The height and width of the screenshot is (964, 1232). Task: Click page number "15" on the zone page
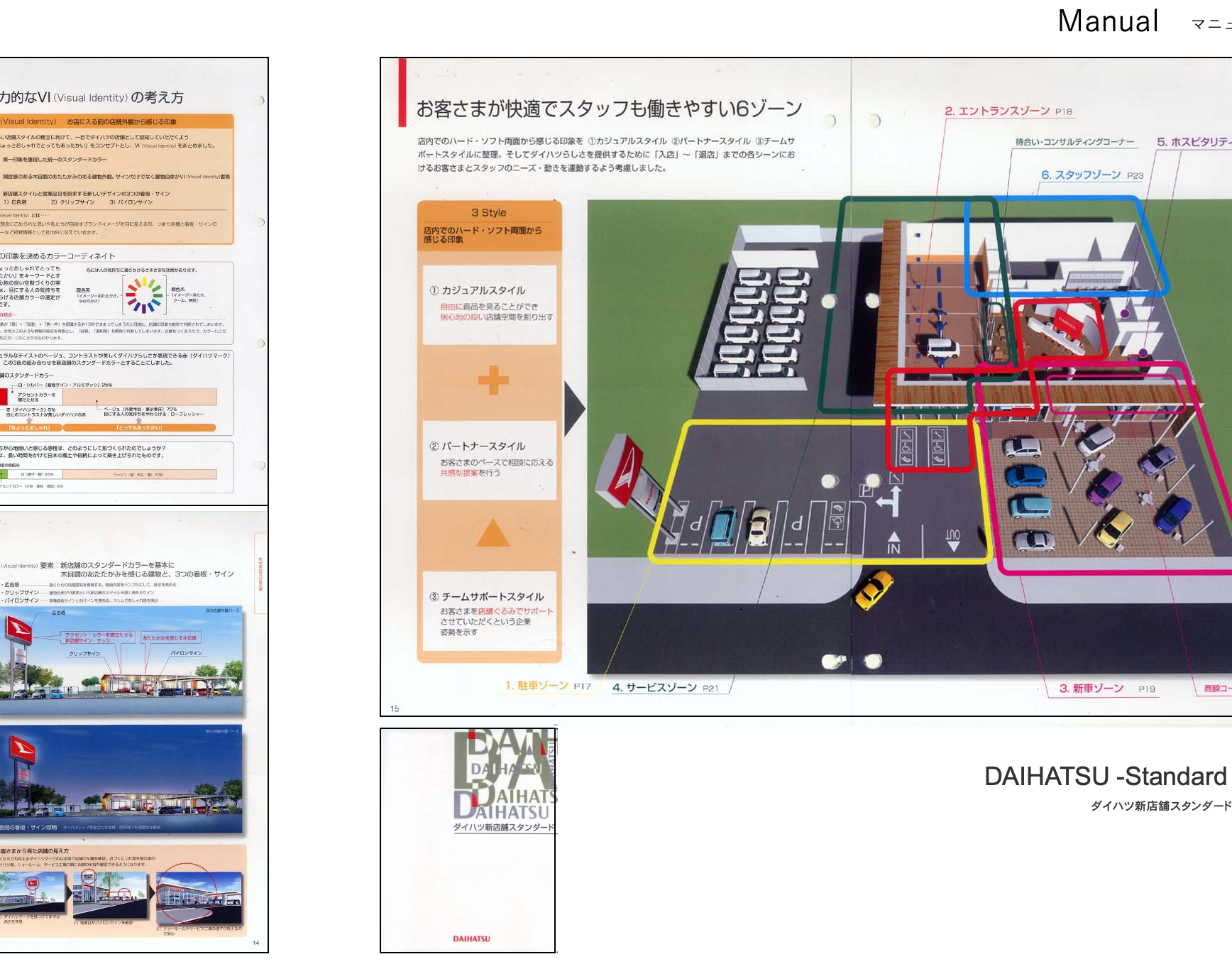click(395, 708)
